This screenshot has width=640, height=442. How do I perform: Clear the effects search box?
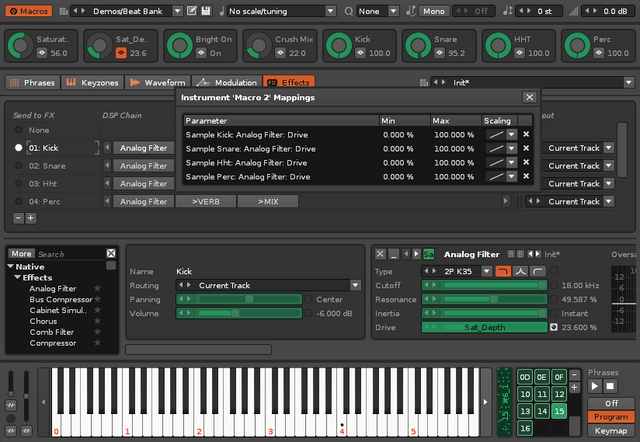[111, 254]
